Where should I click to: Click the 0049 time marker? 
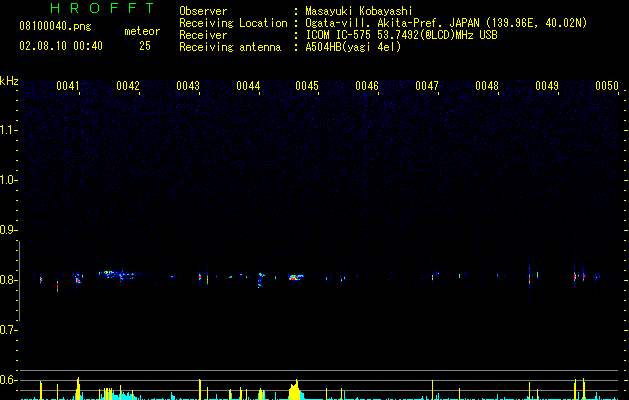tap(547, 86)
